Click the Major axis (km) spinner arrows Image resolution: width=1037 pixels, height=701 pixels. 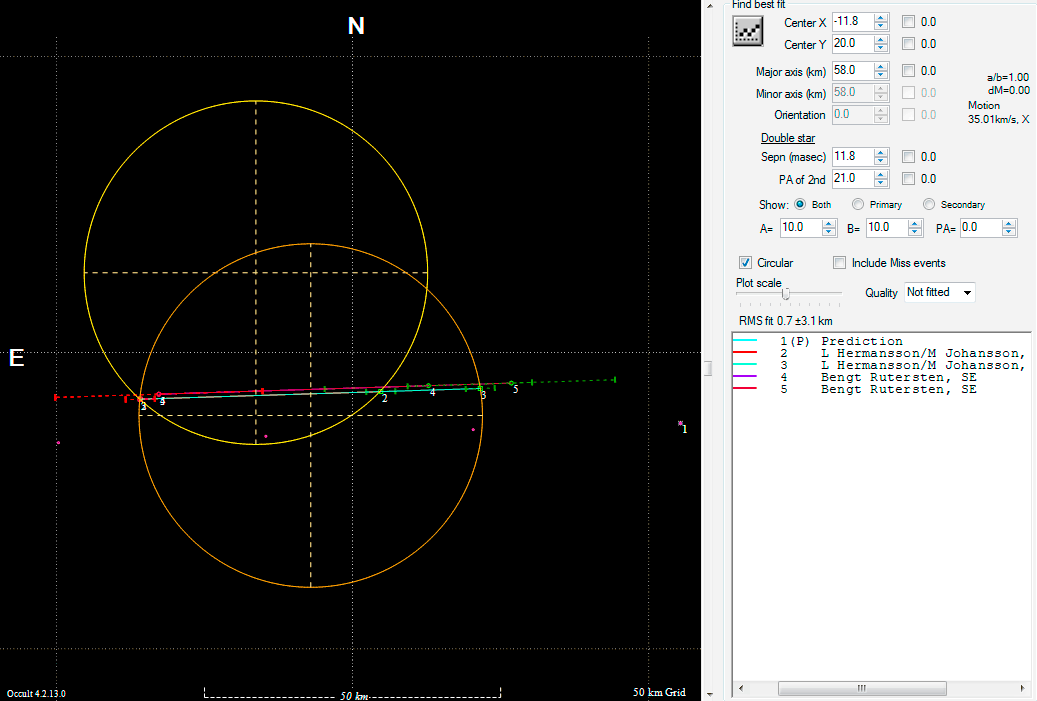880,71
